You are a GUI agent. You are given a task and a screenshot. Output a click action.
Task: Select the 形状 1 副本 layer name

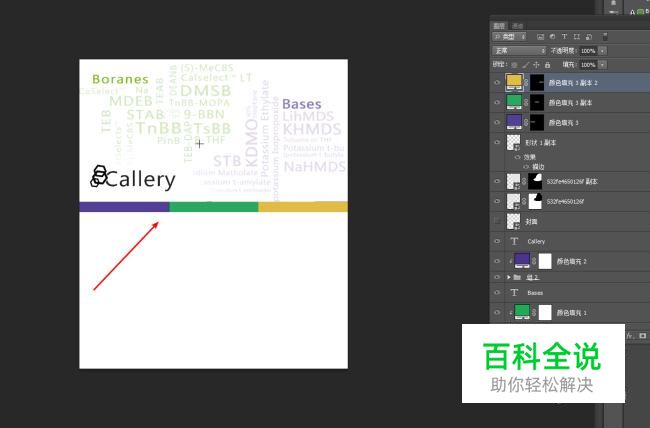tap(541, 143)
